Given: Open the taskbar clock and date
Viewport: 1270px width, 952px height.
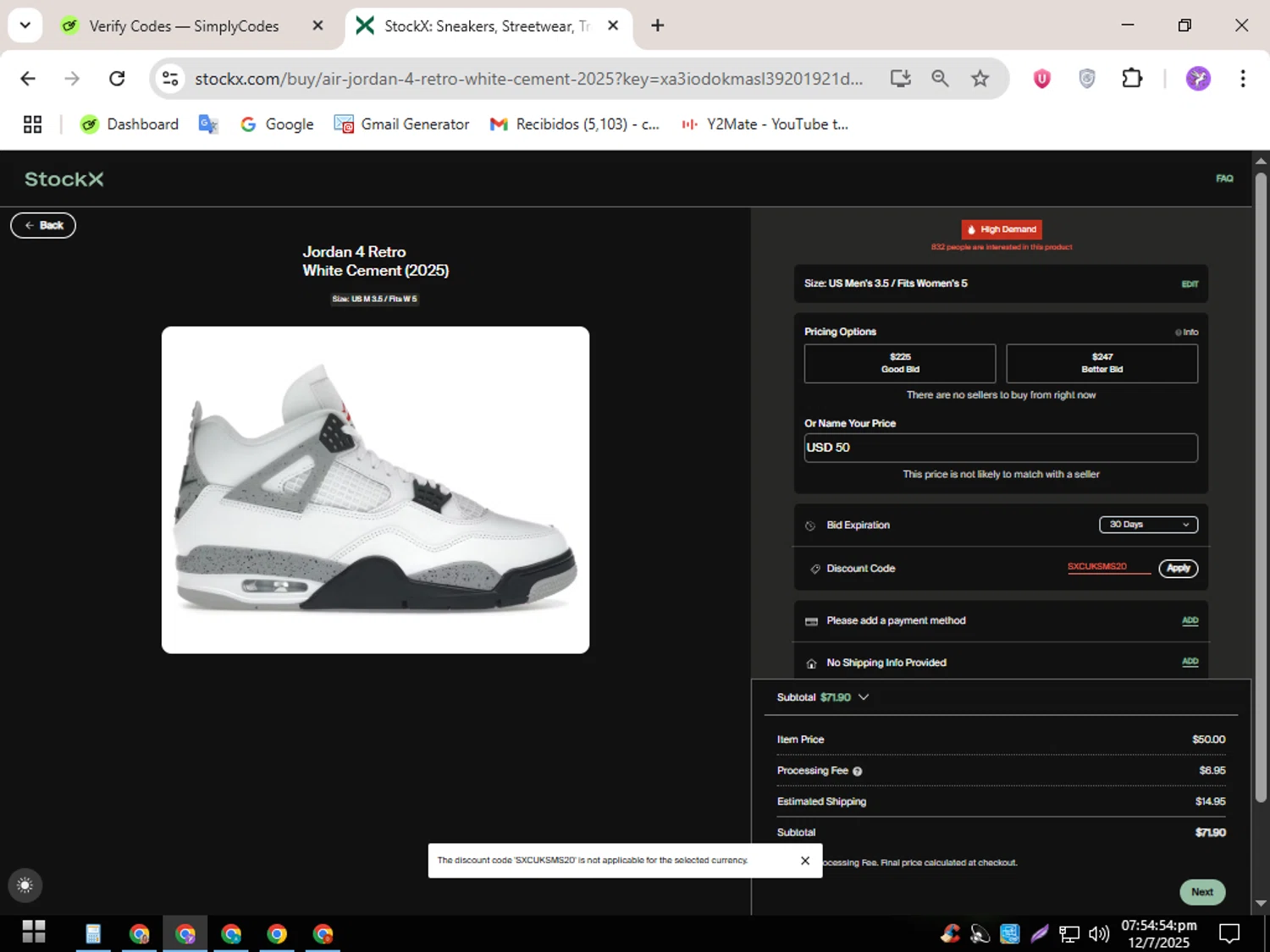Looking at the screenshot, I should [x=1159, y=933].
